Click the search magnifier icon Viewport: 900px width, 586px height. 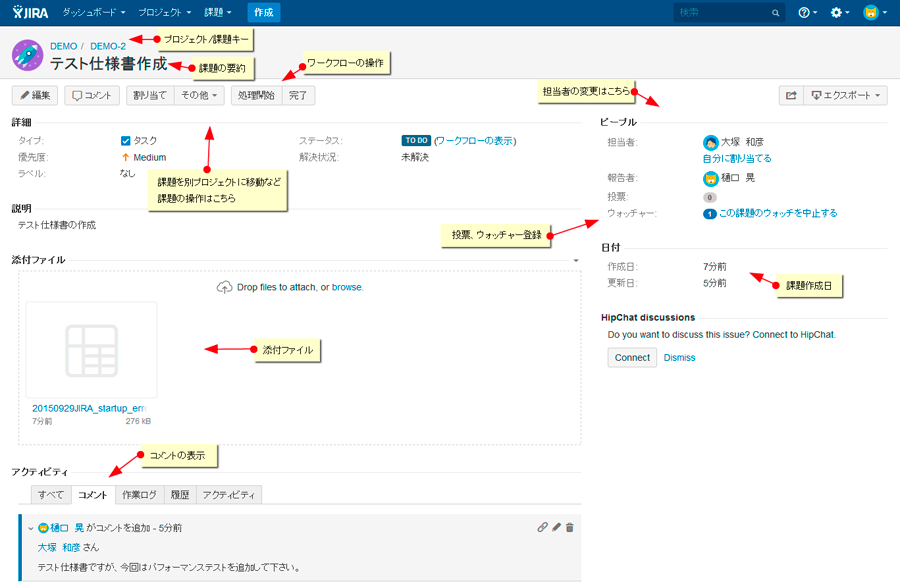click(x=775, y=13)
